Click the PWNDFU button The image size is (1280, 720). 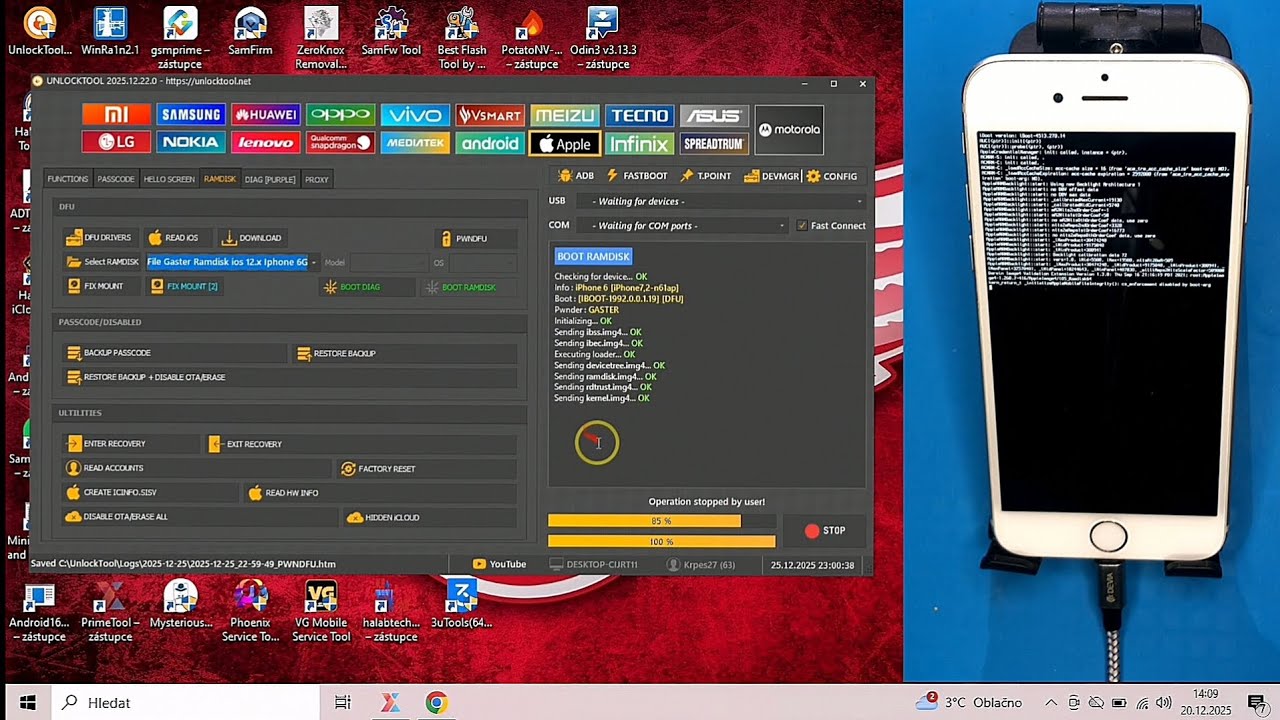click(477, 238)
